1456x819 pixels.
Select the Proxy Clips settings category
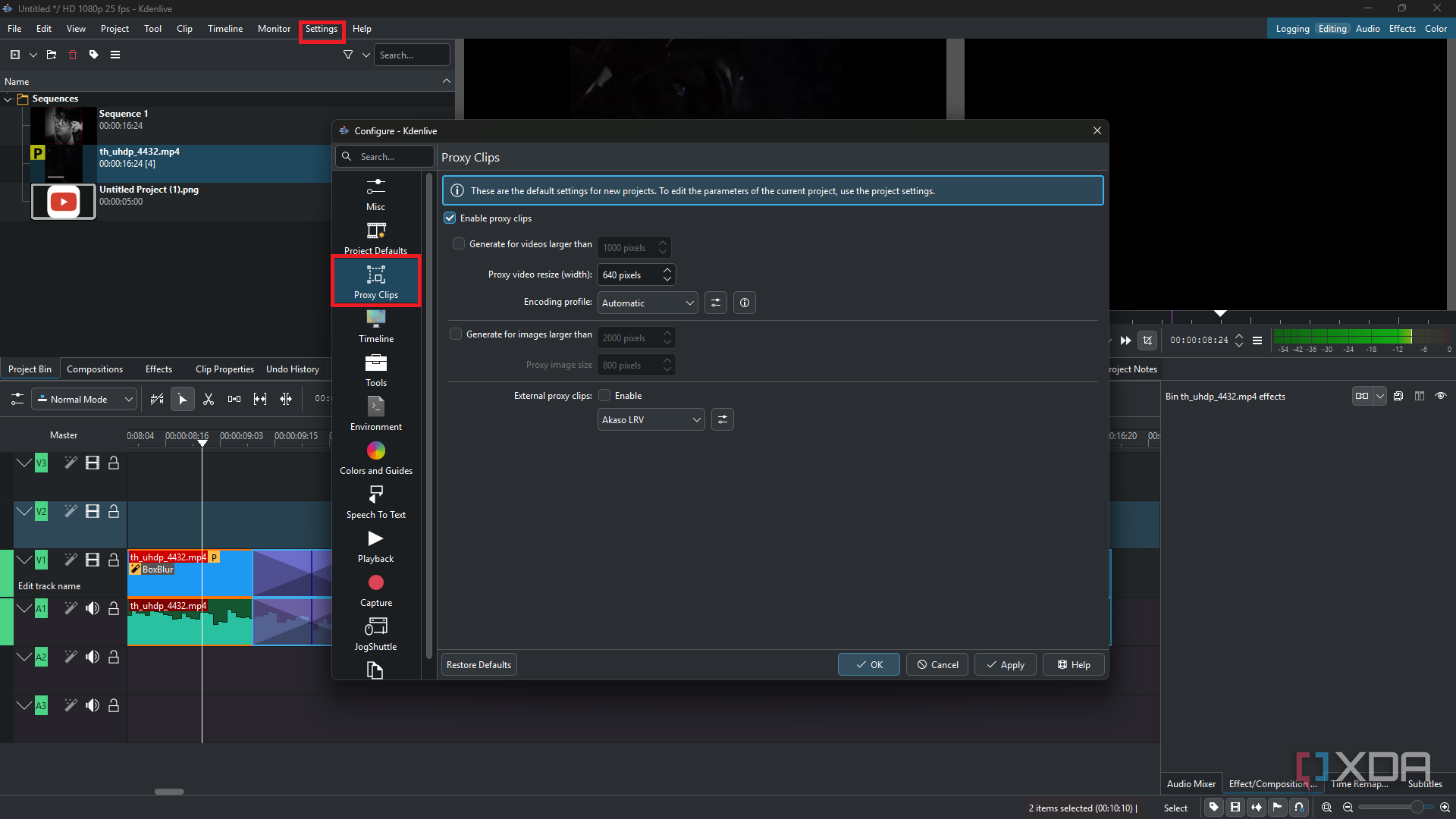(376, 282)
